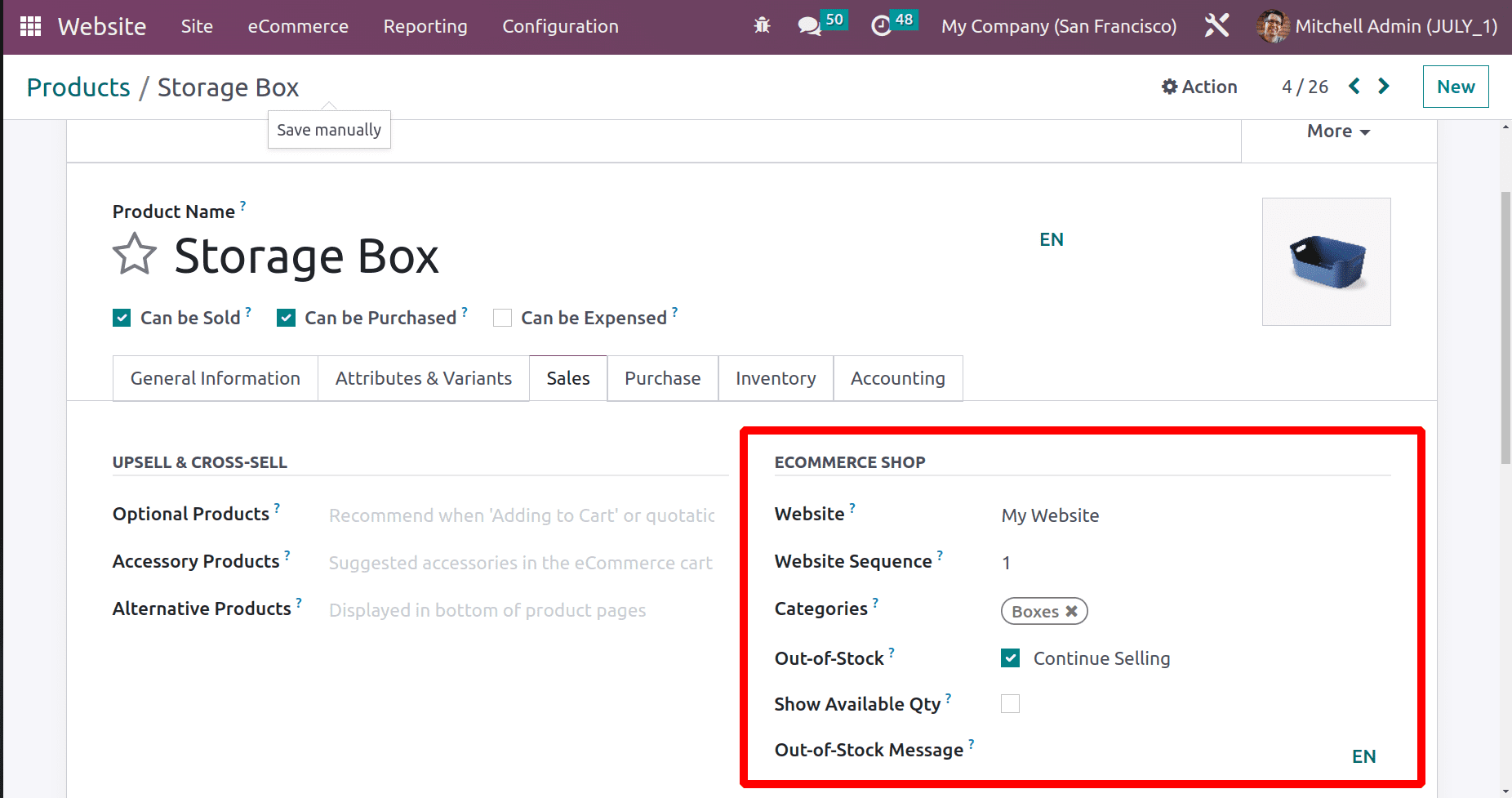The image size is (1512, 798).
Task: Go back to Products breadcrumb
Action: pos(78,87)
